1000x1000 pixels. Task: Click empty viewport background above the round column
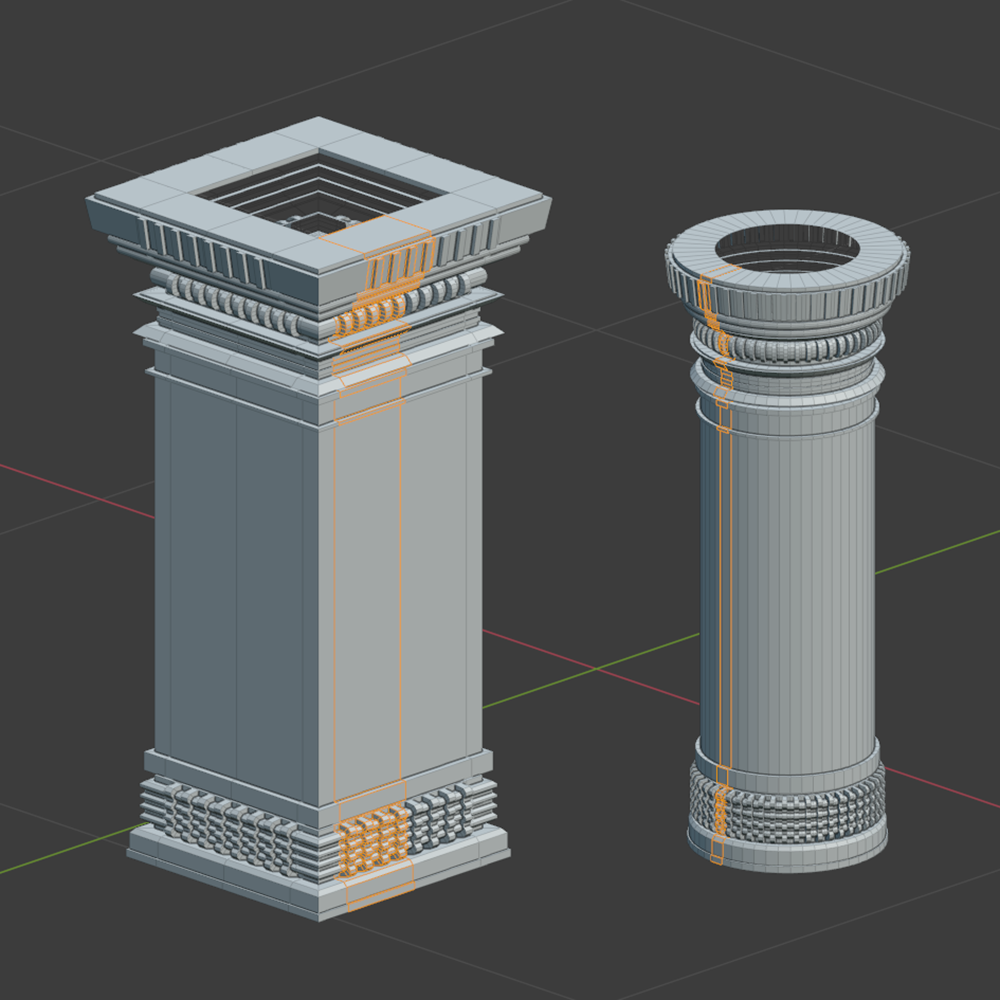pos(780,110)
